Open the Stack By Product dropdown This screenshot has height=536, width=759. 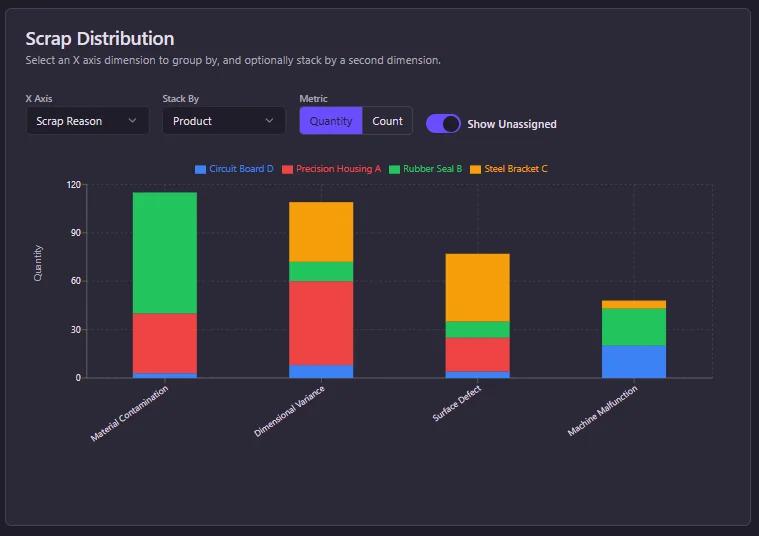coord(224,121)
